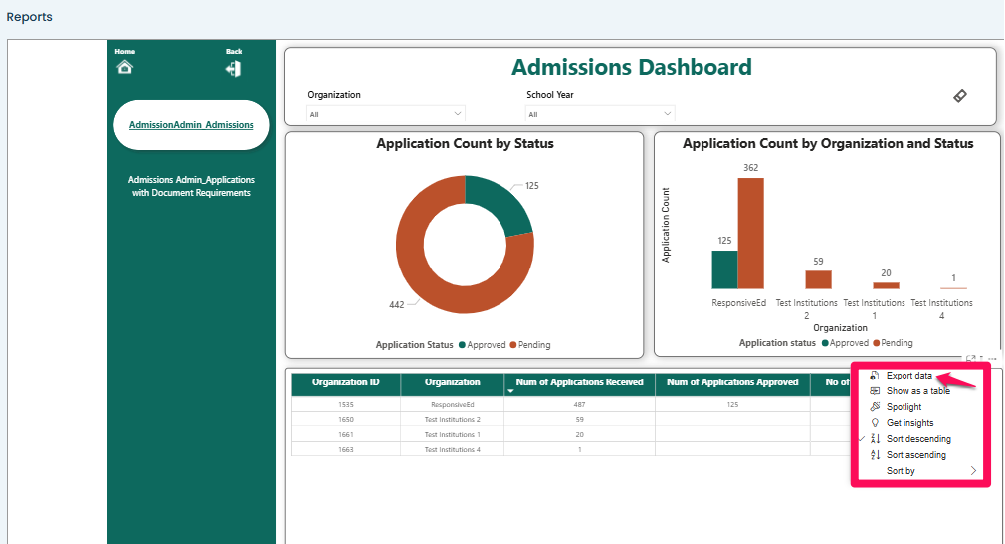Click the focus mode icon above table
Screen dimensions: 1005x544
point(970,357)
